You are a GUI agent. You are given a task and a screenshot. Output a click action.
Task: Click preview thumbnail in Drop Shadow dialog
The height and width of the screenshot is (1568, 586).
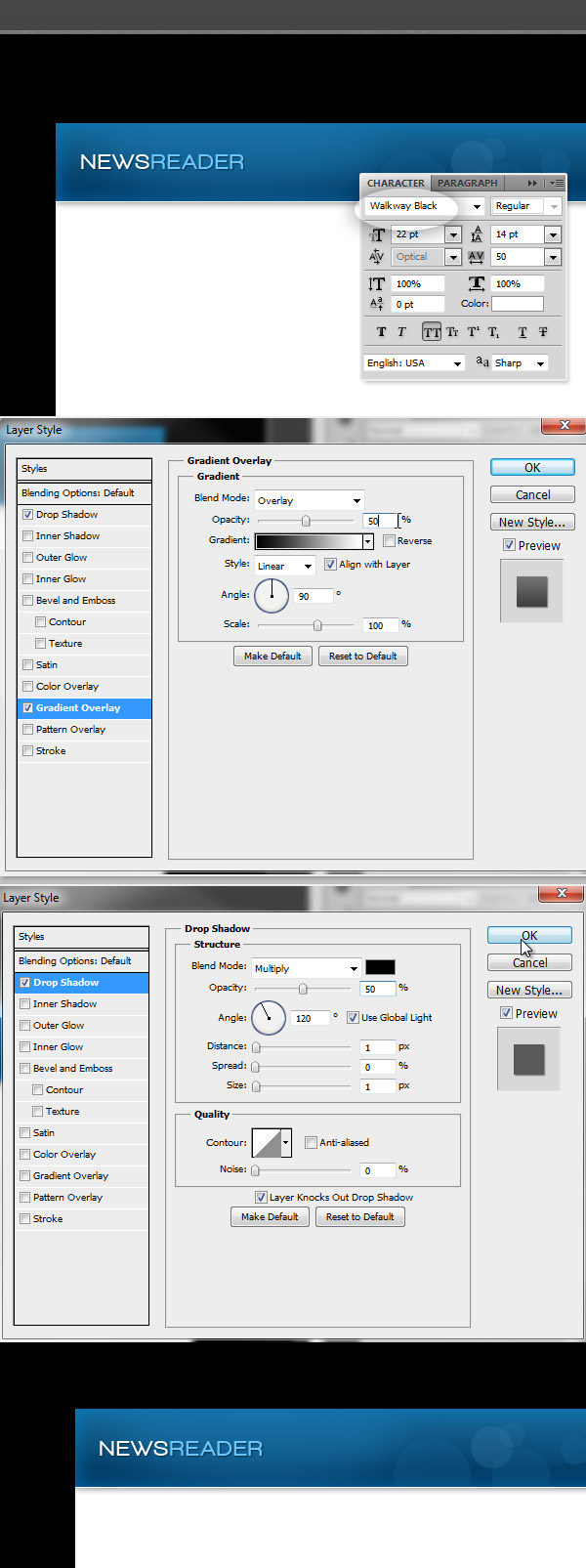click(529, 1059)
